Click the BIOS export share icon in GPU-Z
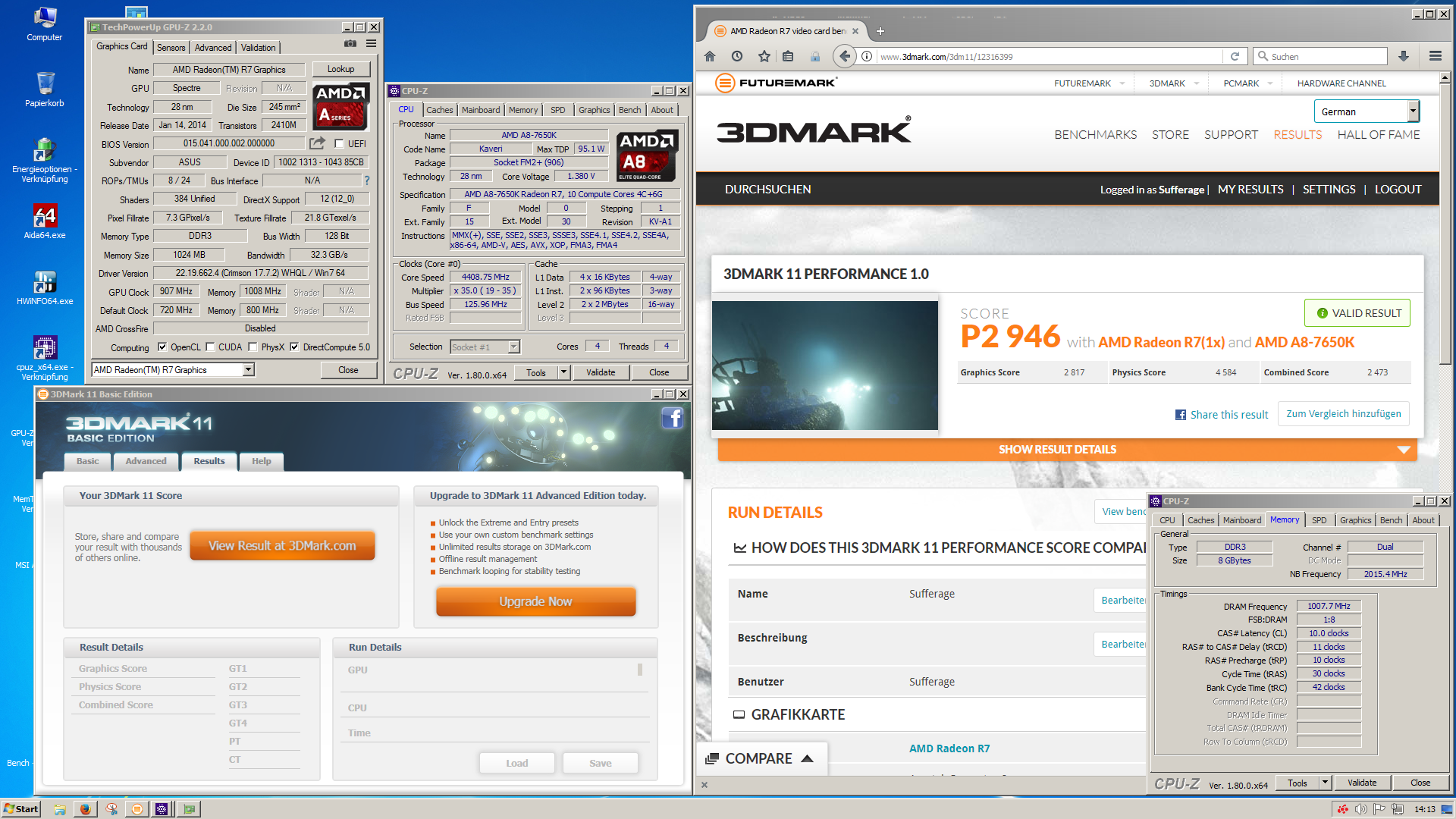 click(318, 143)
